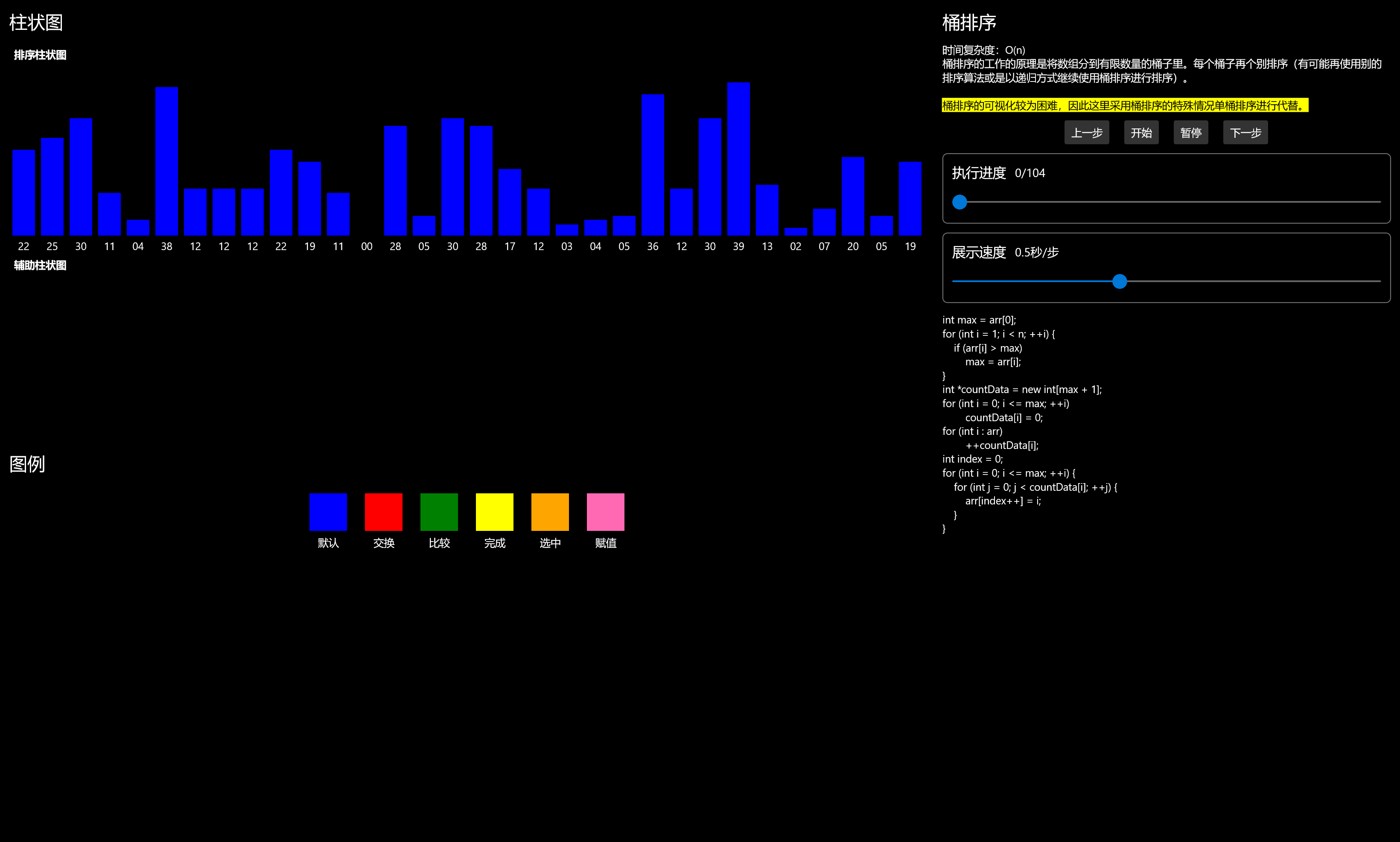Click the yellow 完成 legend swatch
Viewport: 1400px width, 842px height.
494,512
